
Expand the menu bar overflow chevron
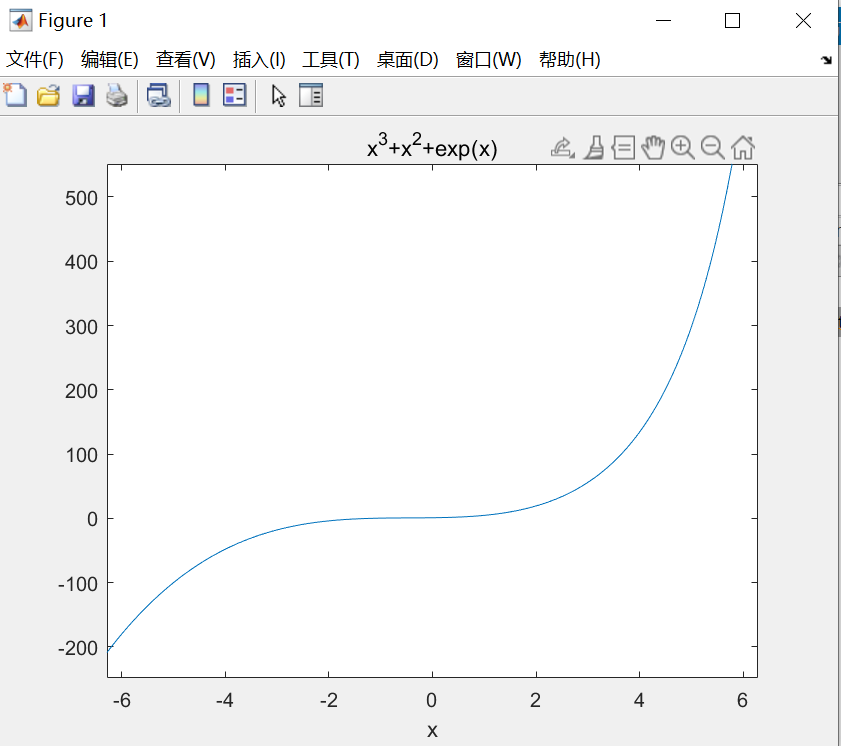(x=828, y=59)
